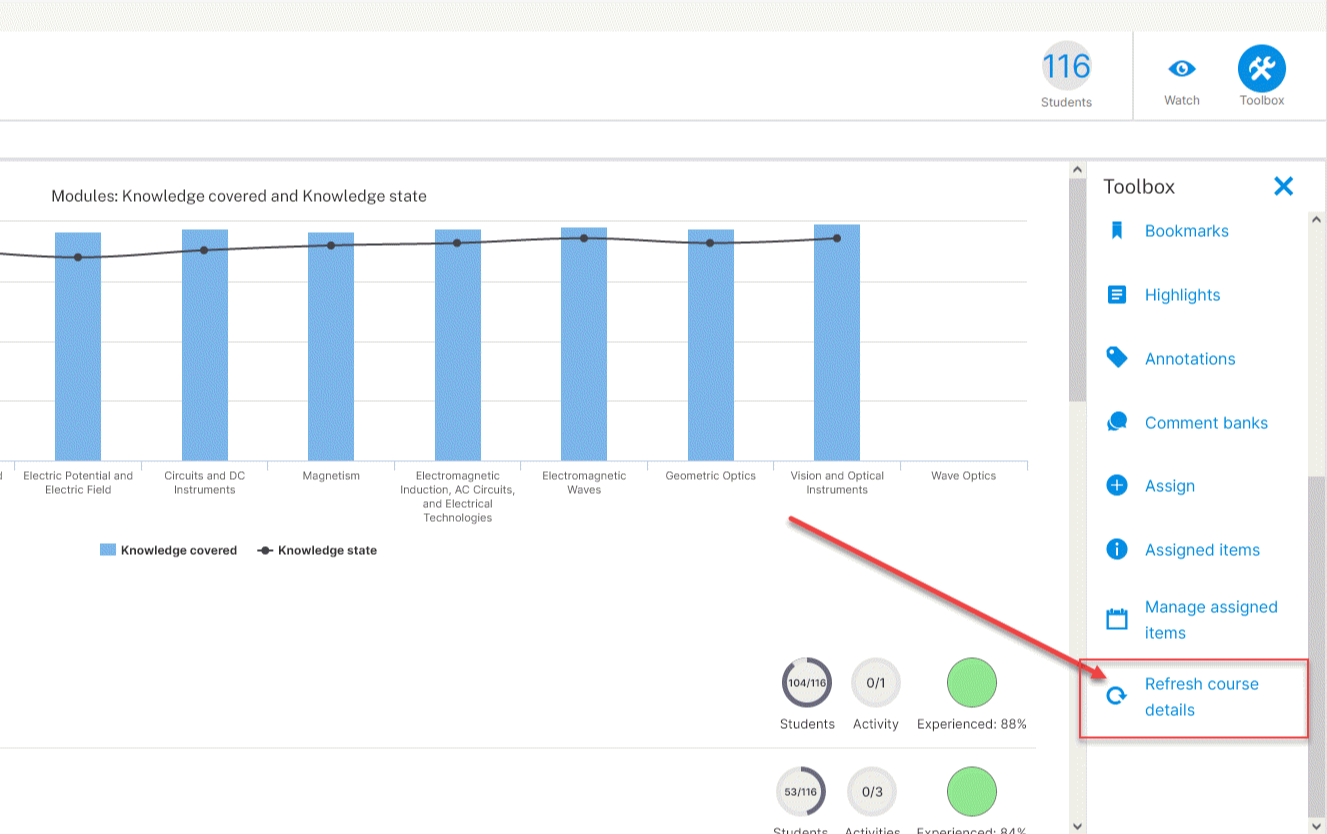Click the Manage assigned items calendar icon

1117,619
